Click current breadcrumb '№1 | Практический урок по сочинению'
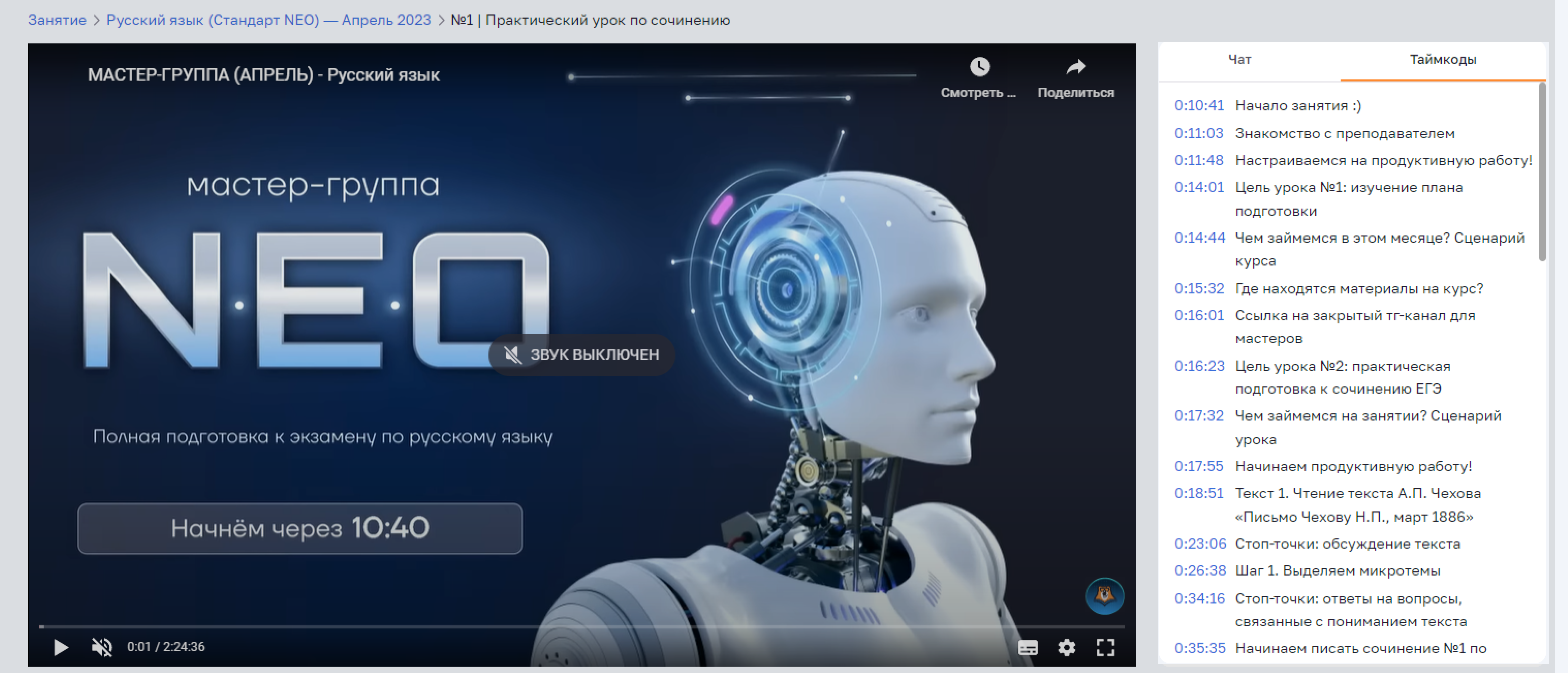Screen dimensions: 1568x673 coord(590,20)
